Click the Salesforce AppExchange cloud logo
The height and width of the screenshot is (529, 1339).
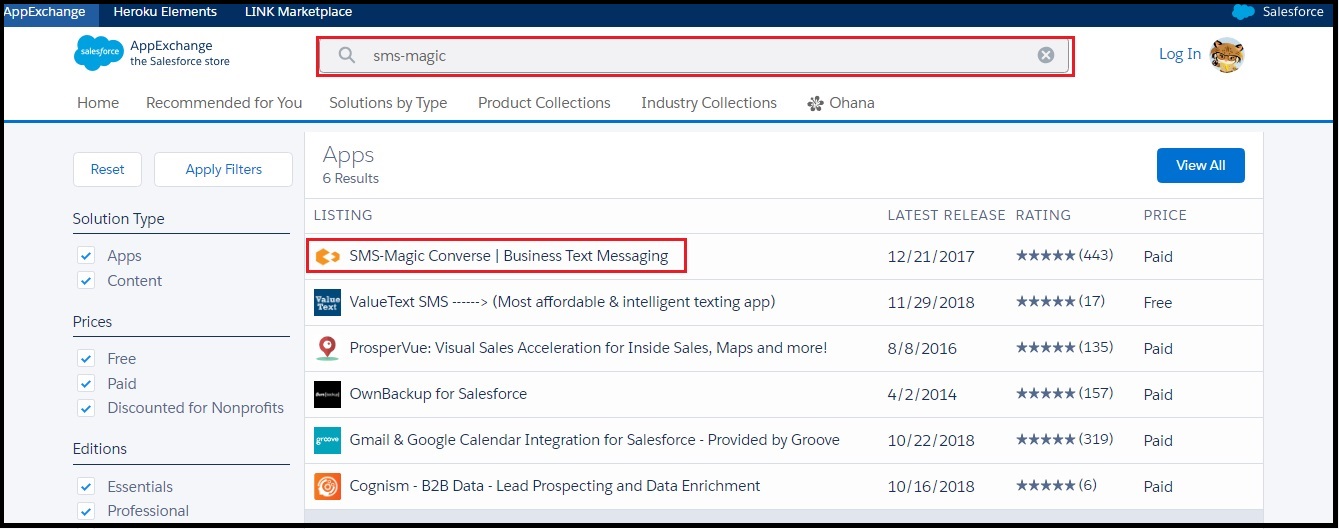(x=98, y=53)
